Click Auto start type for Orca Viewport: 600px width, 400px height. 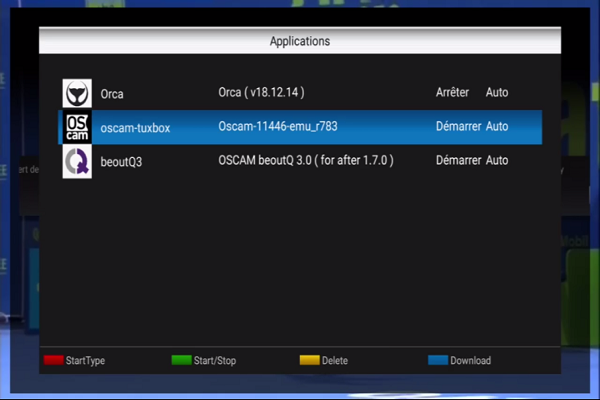(x=497, y=93)
